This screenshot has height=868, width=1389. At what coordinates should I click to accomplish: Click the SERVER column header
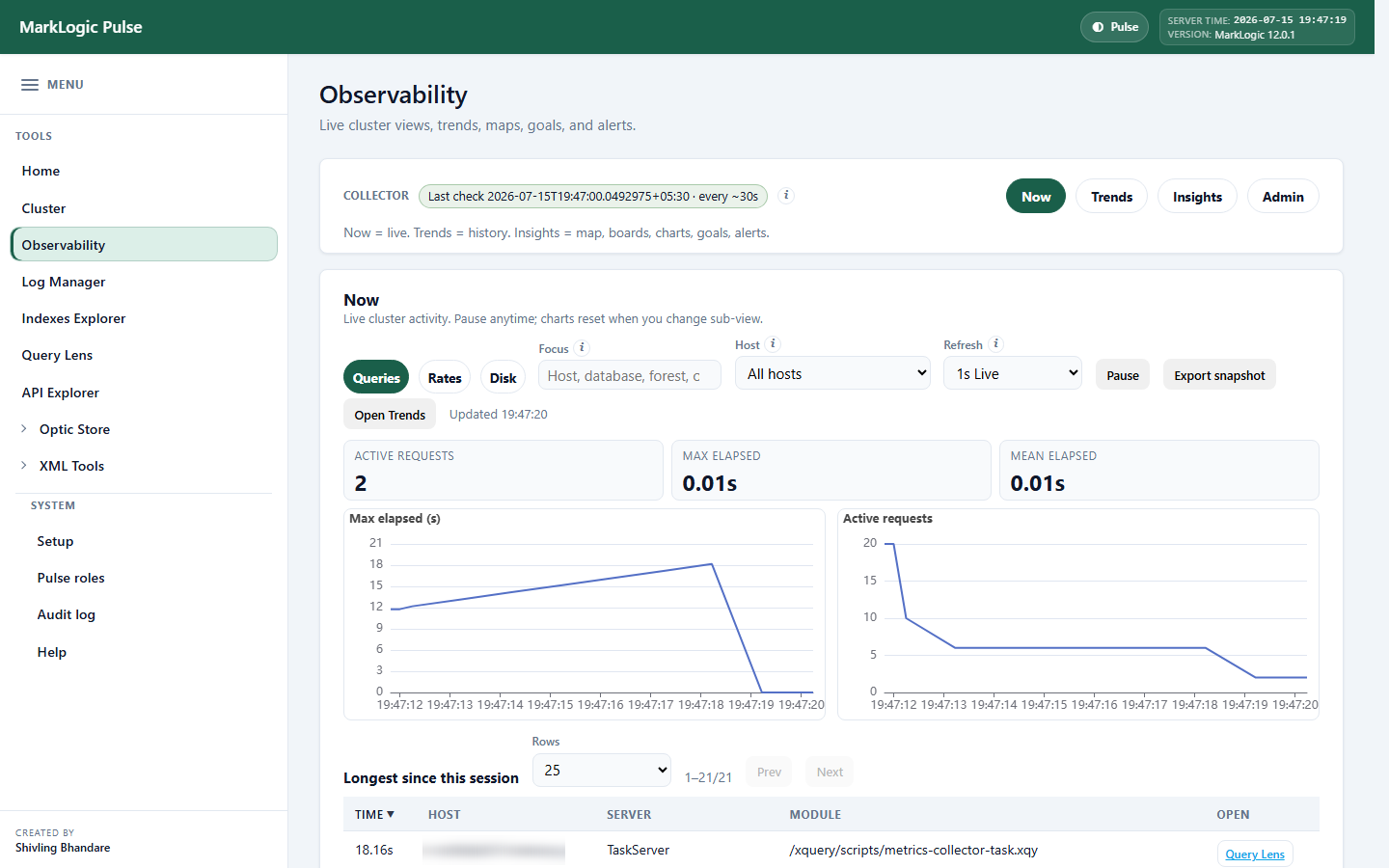(x=629, y=815)
